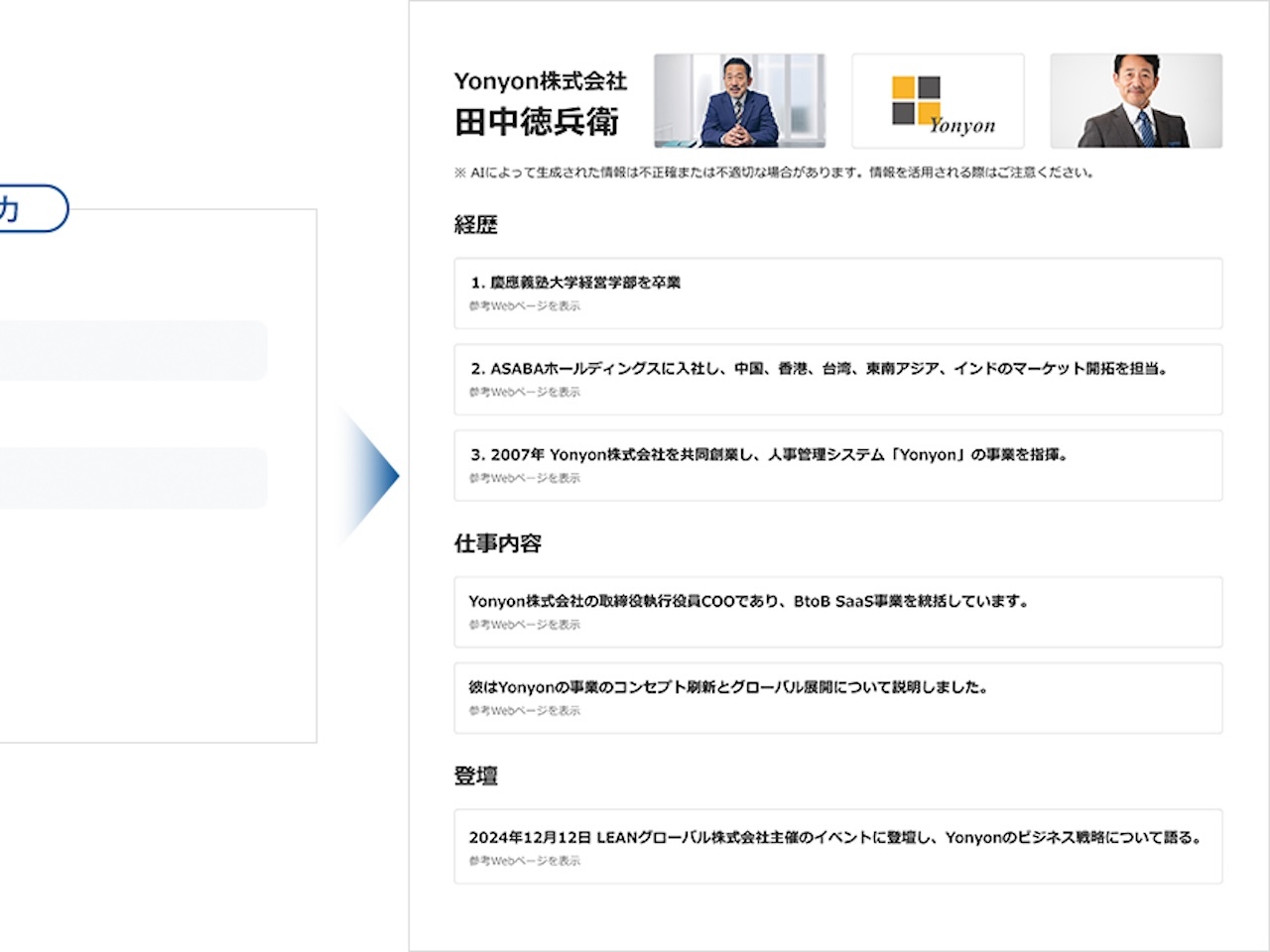The image size is (1270, 952).
Task: Select the ASABAホールディングスに入社し career text
Action: (x=821, y=369)
